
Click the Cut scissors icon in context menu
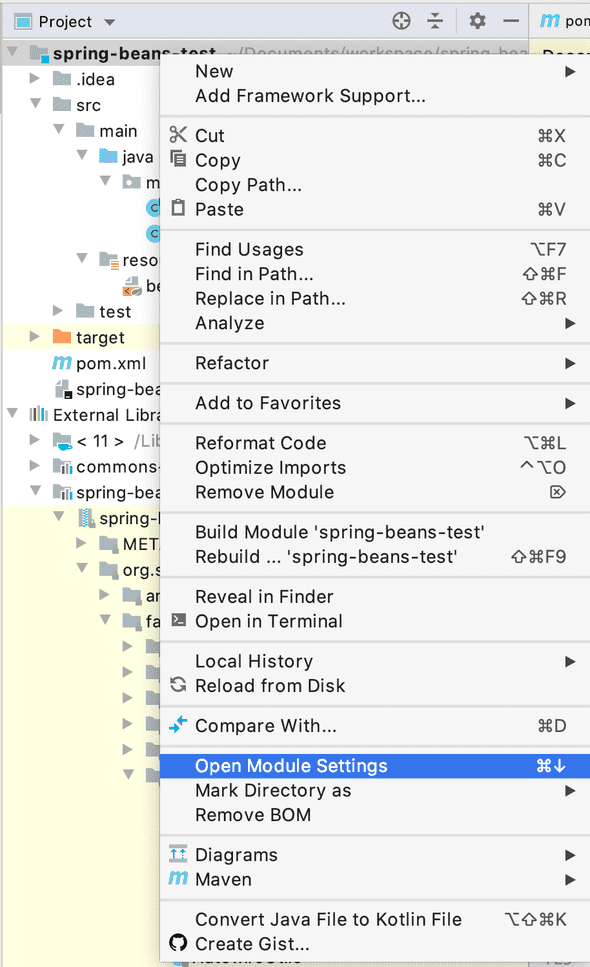coord(178,133)
